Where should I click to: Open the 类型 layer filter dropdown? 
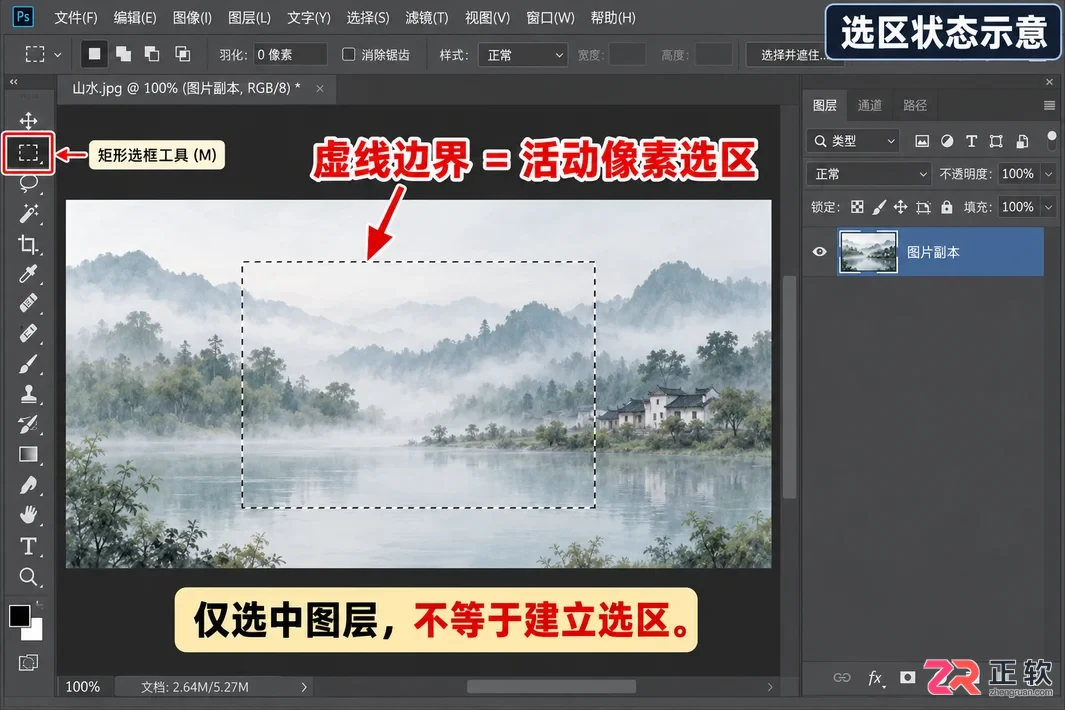click(x=853, y=141)
